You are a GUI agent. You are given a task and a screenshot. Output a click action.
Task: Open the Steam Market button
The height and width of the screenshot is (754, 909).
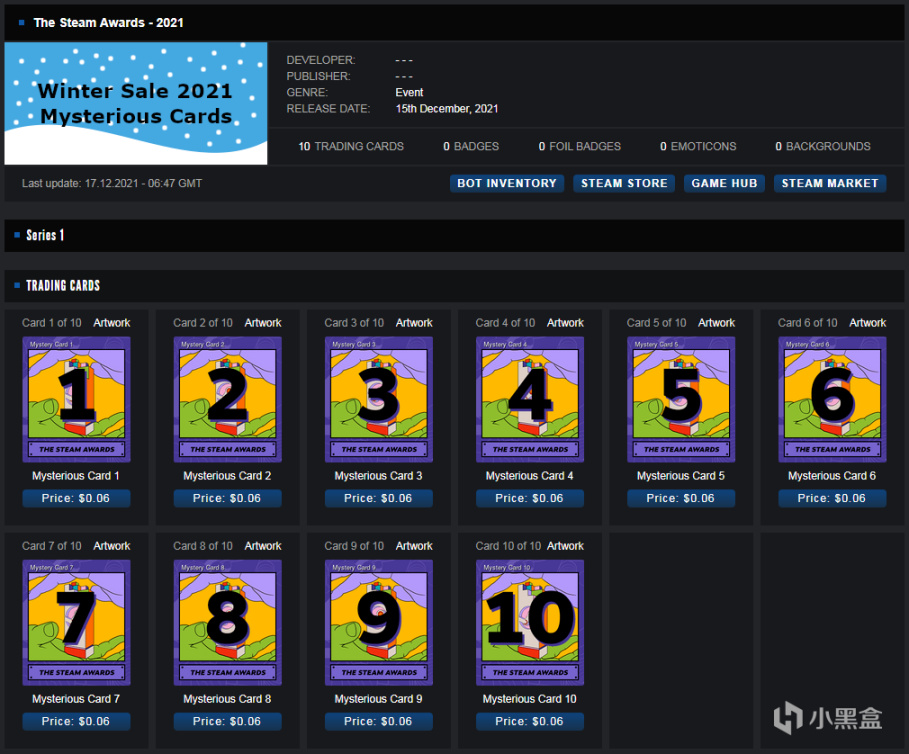[x=830, y=183]
